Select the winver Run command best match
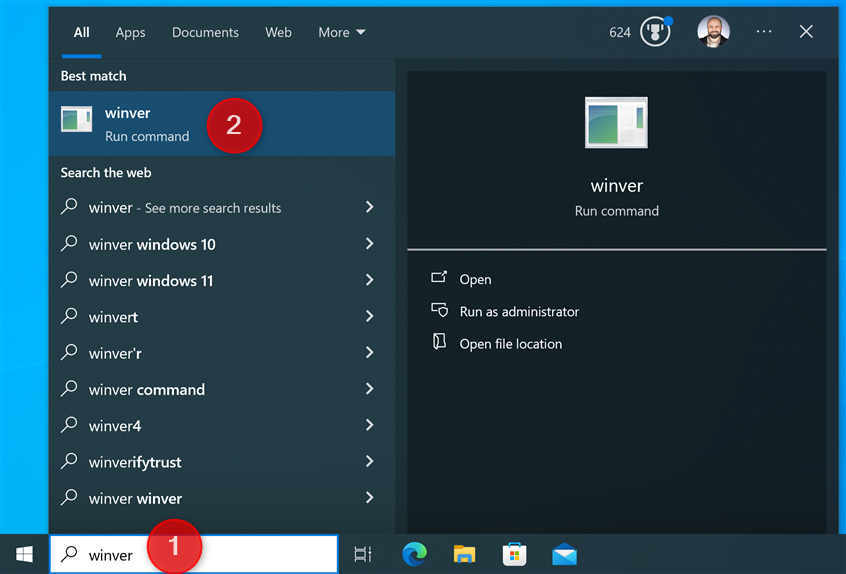Screen dimensions: 846x574 (222, 124)
